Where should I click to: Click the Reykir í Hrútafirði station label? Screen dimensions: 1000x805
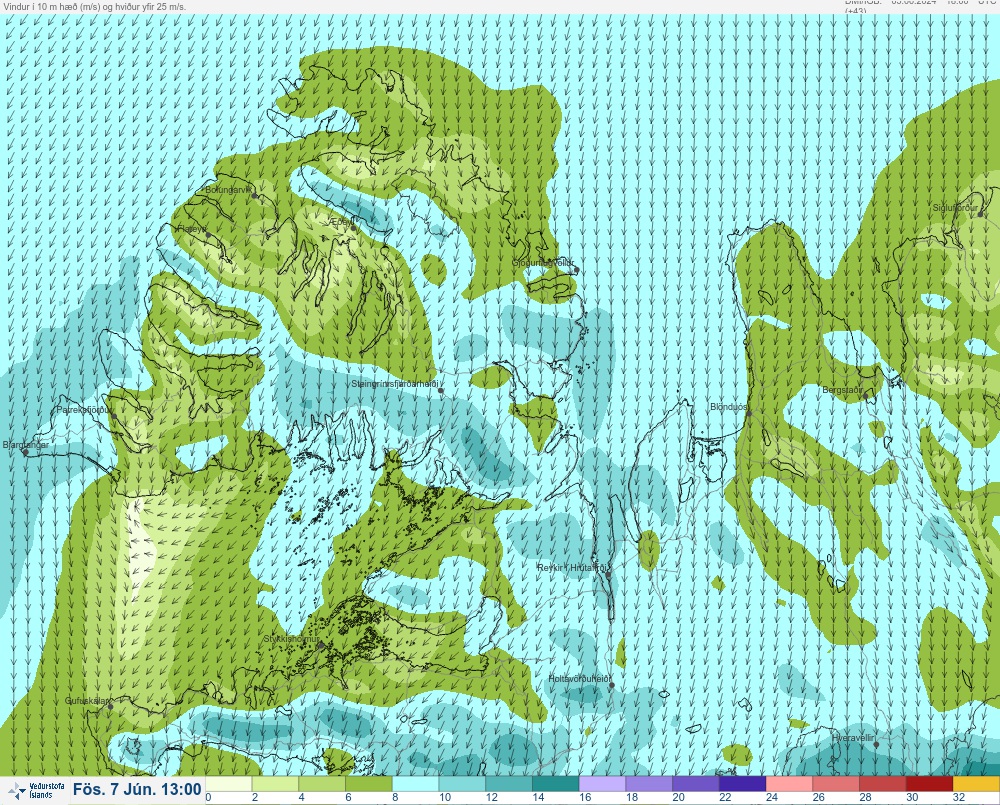tap(571, 567)
